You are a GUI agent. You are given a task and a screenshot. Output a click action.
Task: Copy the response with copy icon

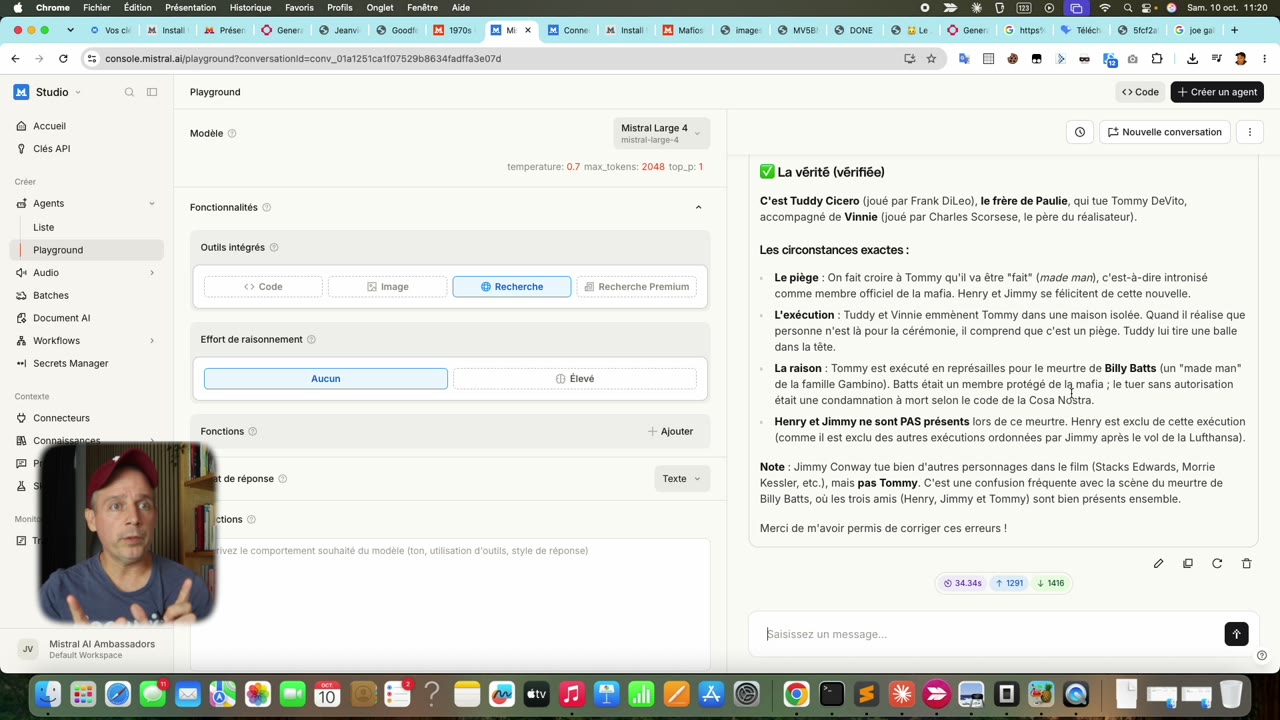[x=1188, y=564]
